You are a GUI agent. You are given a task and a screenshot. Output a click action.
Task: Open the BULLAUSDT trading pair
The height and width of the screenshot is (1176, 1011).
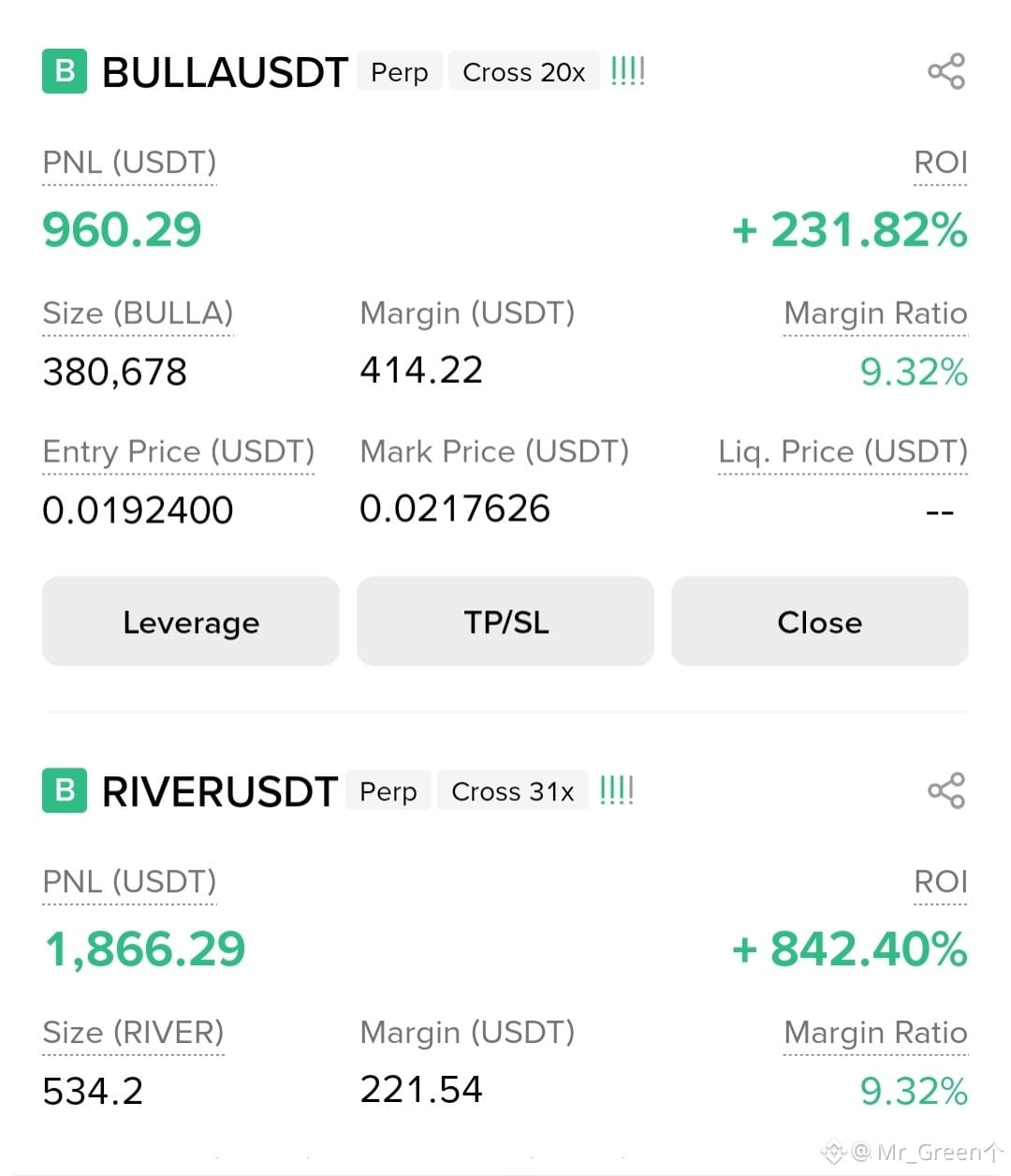point(225,72)
